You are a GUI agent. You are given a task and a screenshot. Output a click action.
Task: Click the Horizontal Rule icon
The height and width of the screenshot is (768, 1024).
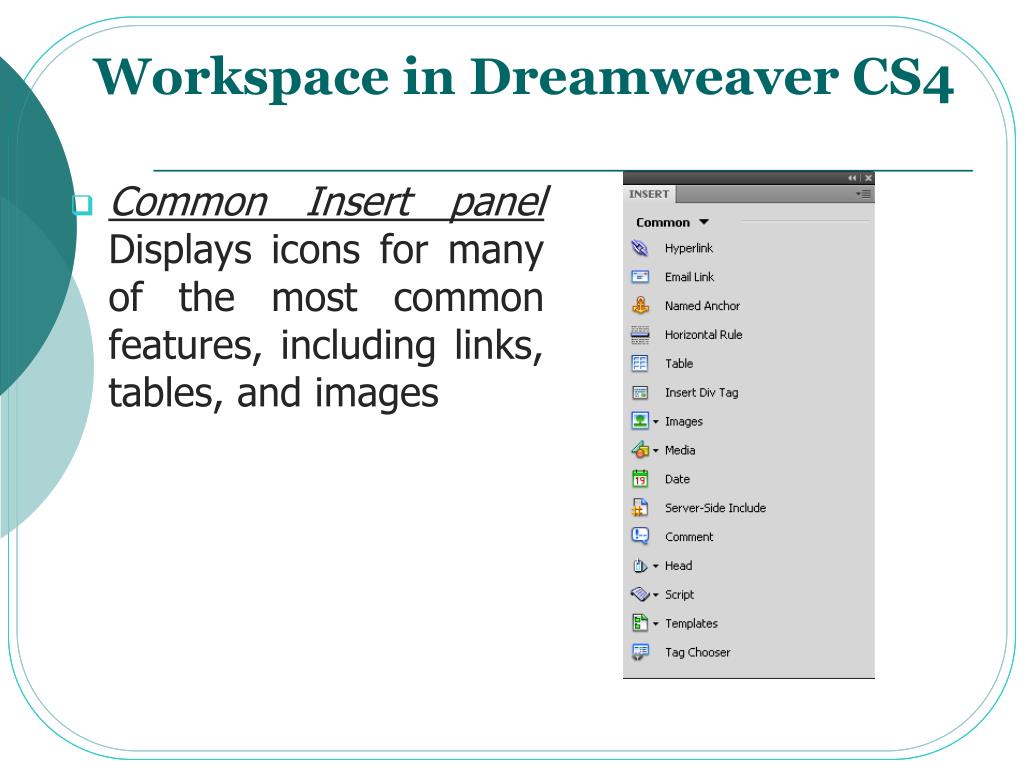(640, 334)
